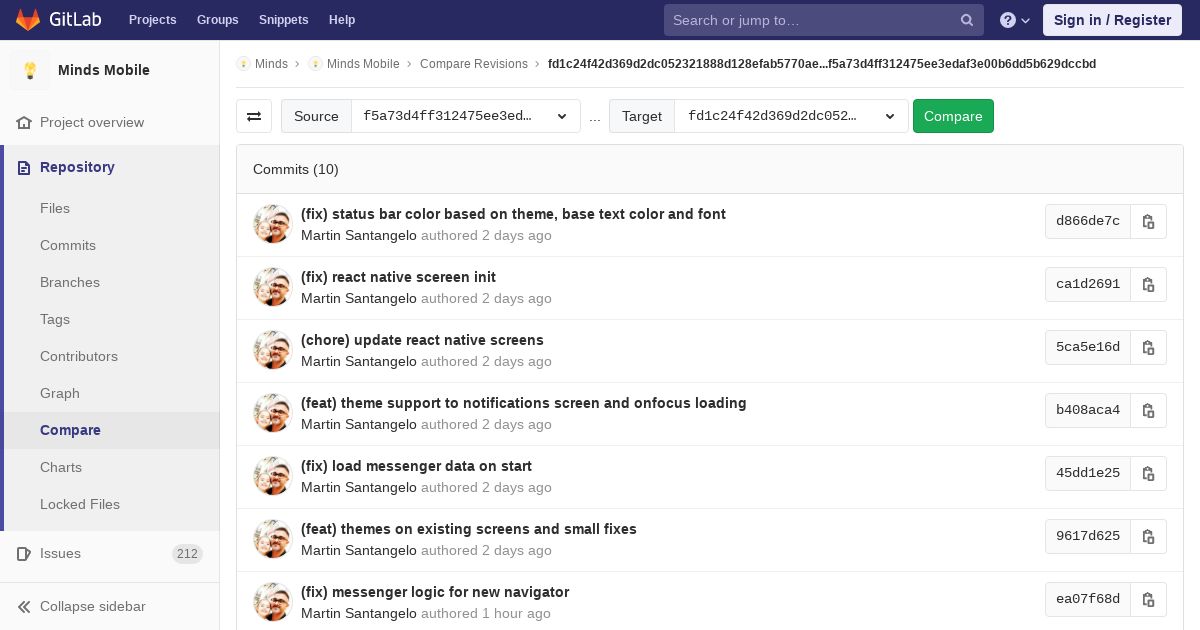
Task: Copy commit SHA b408aca4 to clipboard
Action: pos(1148,410)
